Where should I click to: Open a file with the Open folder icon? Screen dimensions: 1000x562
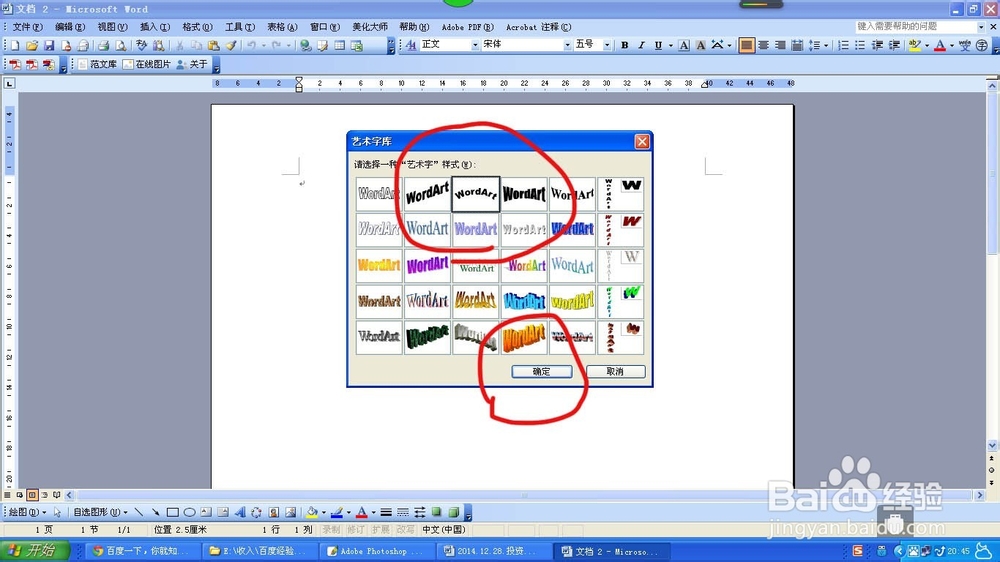pos(32,45)
